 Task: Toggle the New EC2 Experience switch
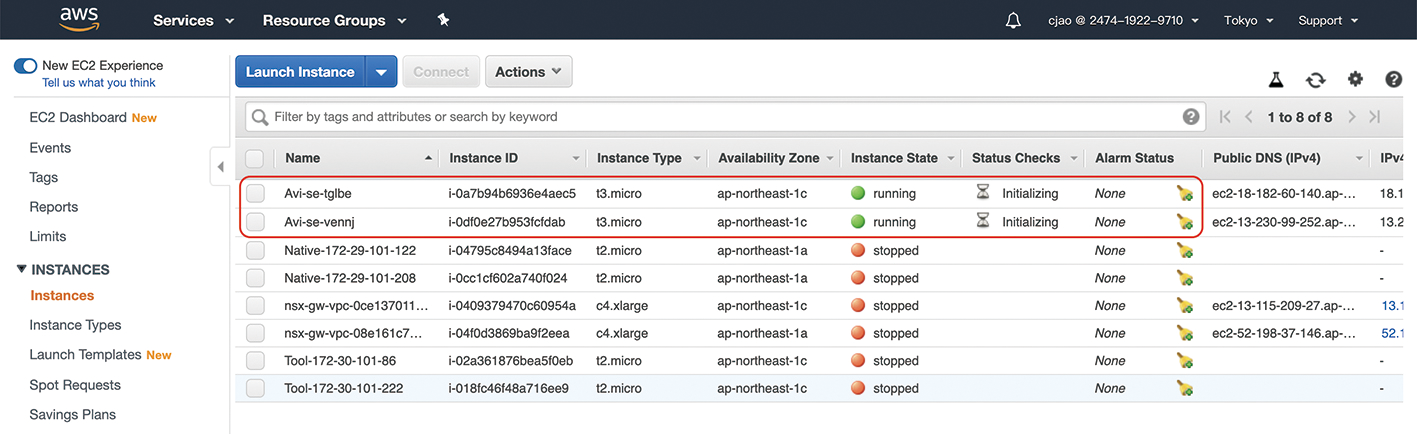[x=25, y=65]
